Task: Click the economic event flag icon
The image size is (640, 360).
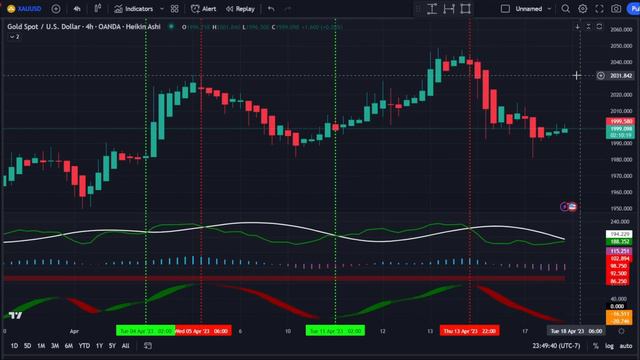Action: pyautogui.click(x=572, y=207)
